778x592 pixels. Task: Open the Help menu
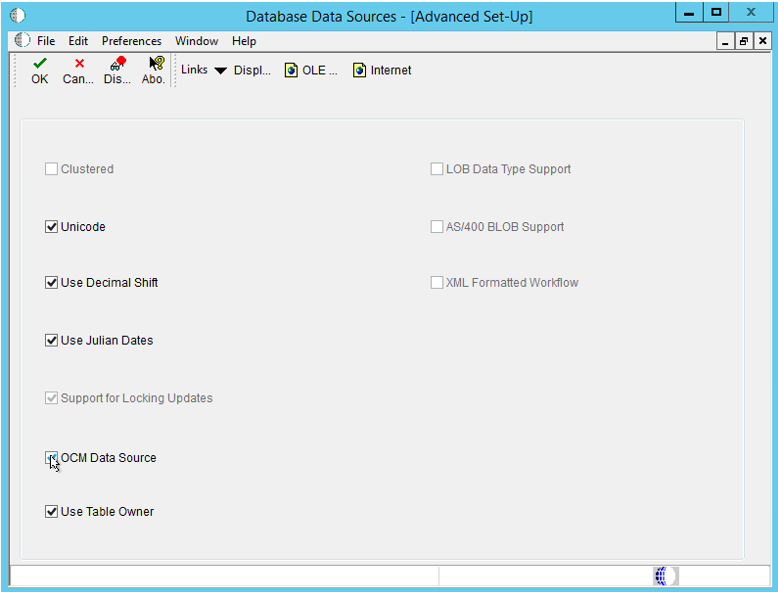coord(244,41)
